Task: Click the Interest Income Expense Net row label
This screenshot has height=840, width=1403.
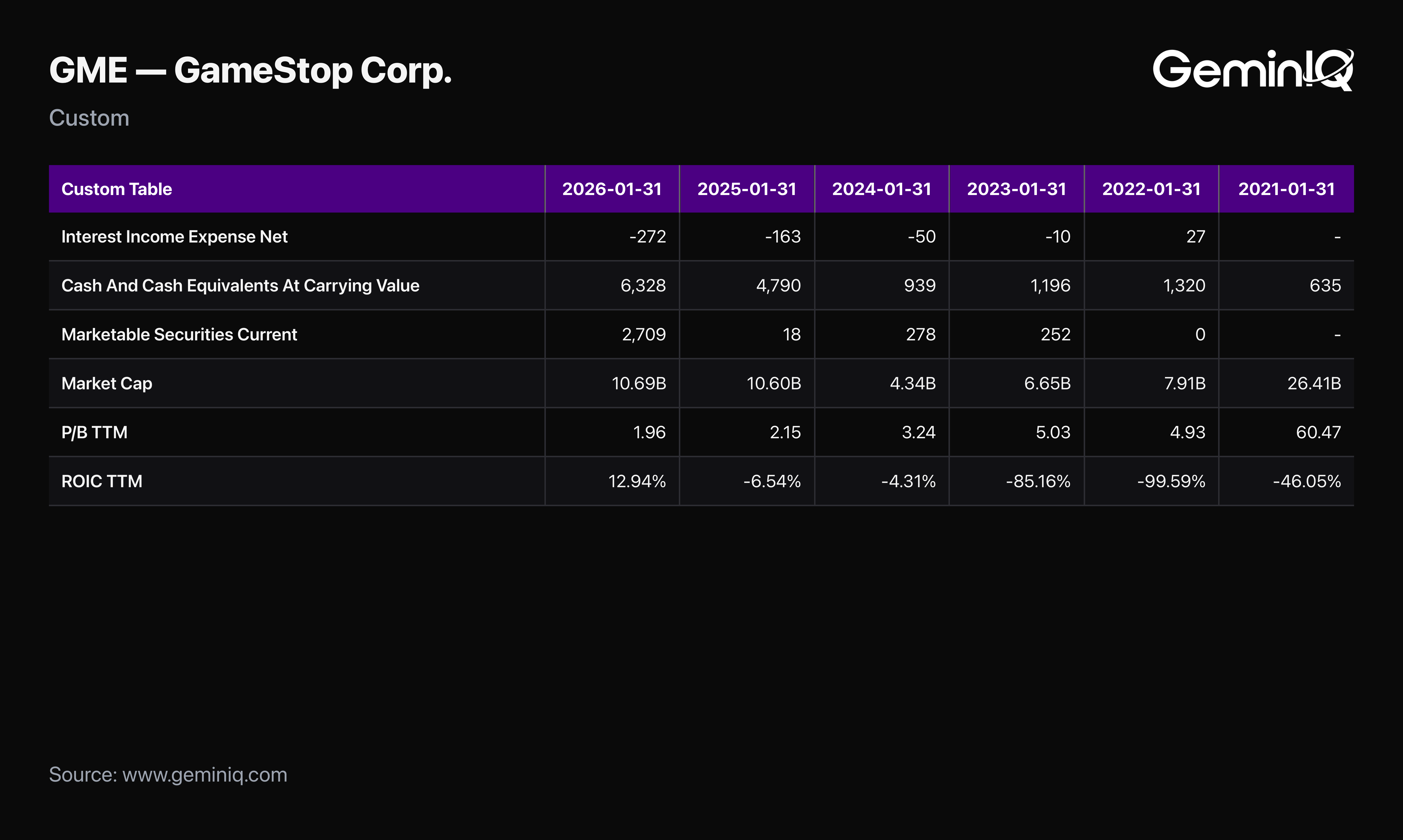Action: tap(174, 237)
